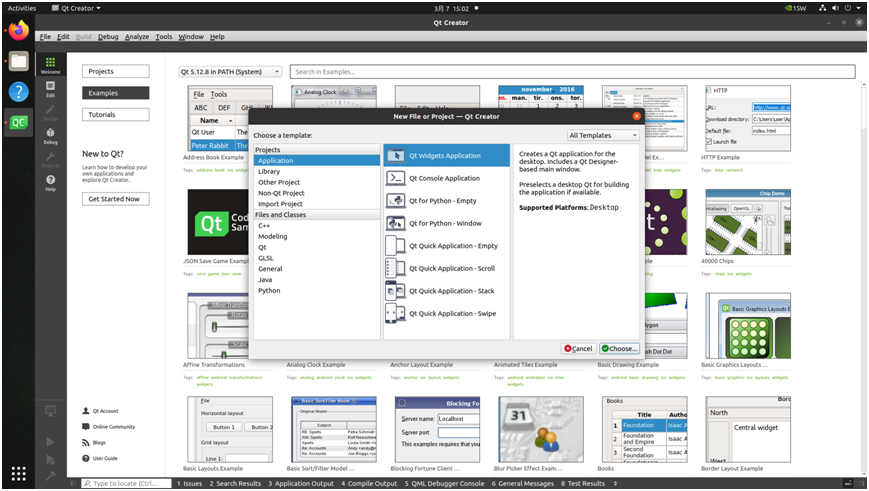869x491 pixels.
Task: Click the Search in Examples field
Action: click(572, 72)
